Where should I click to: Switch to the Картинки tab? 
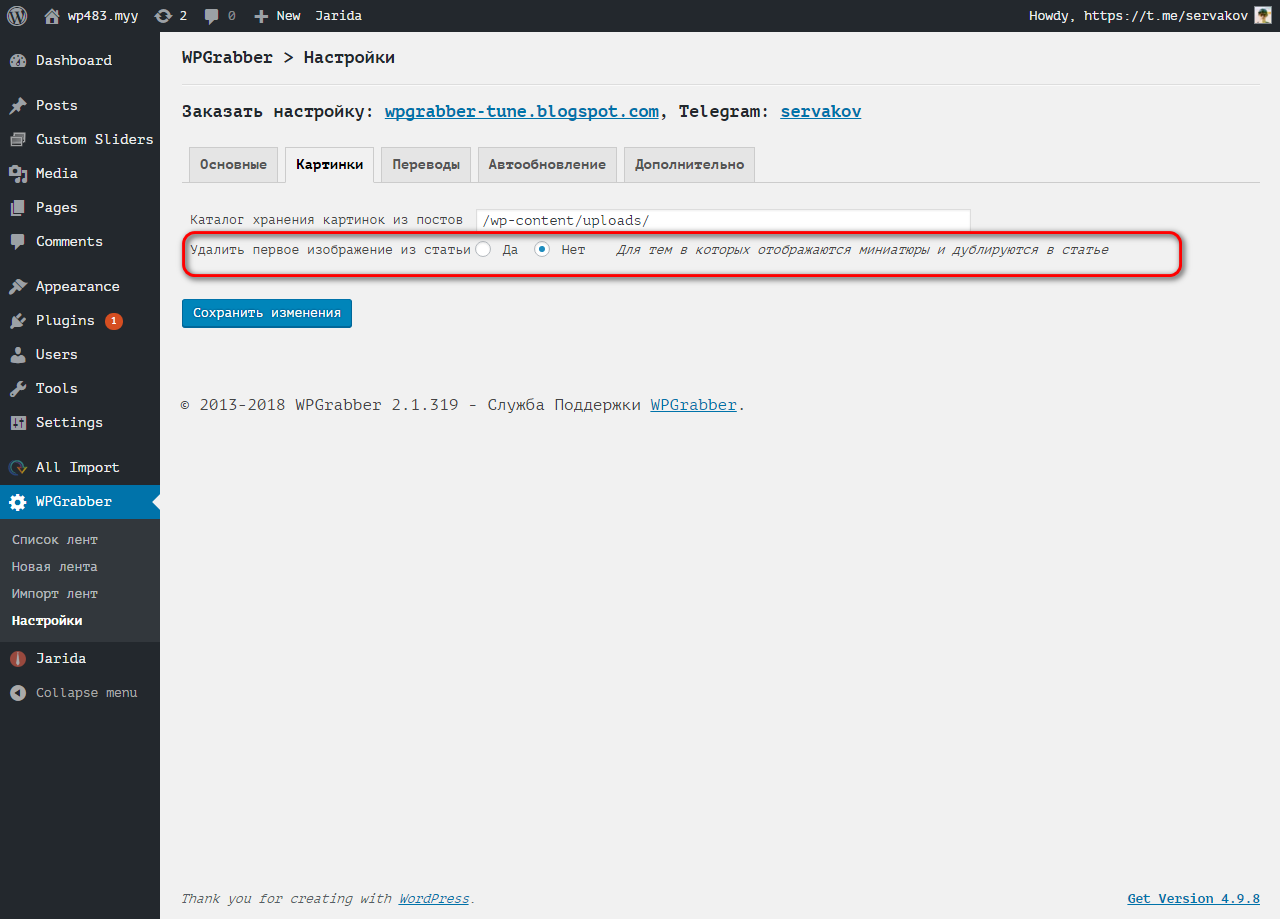[330, 164]
